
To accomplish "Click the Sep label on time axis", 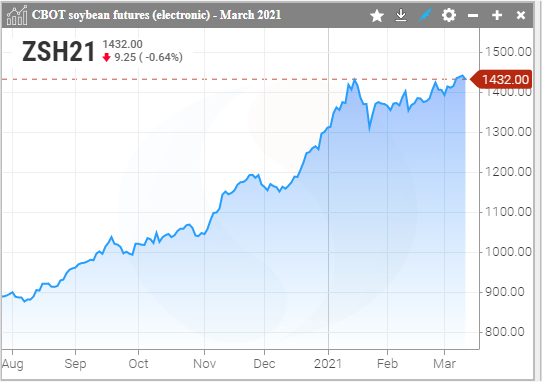I will 75,364.
